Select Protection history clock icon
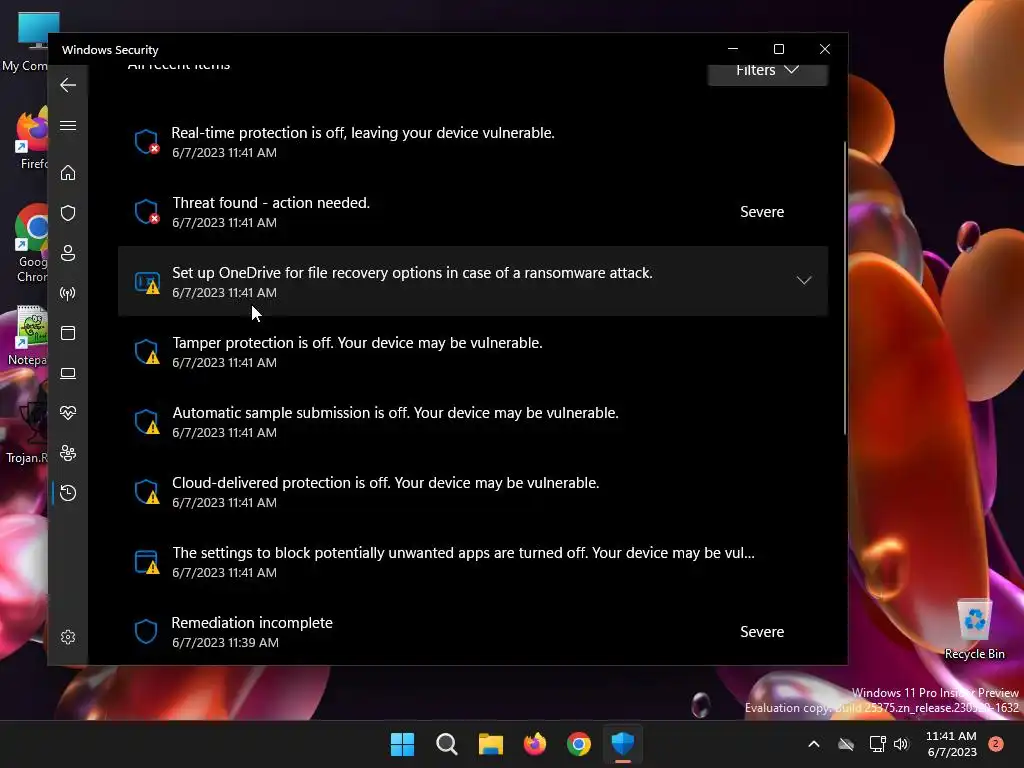1024x768 pixels. [68, 492]
